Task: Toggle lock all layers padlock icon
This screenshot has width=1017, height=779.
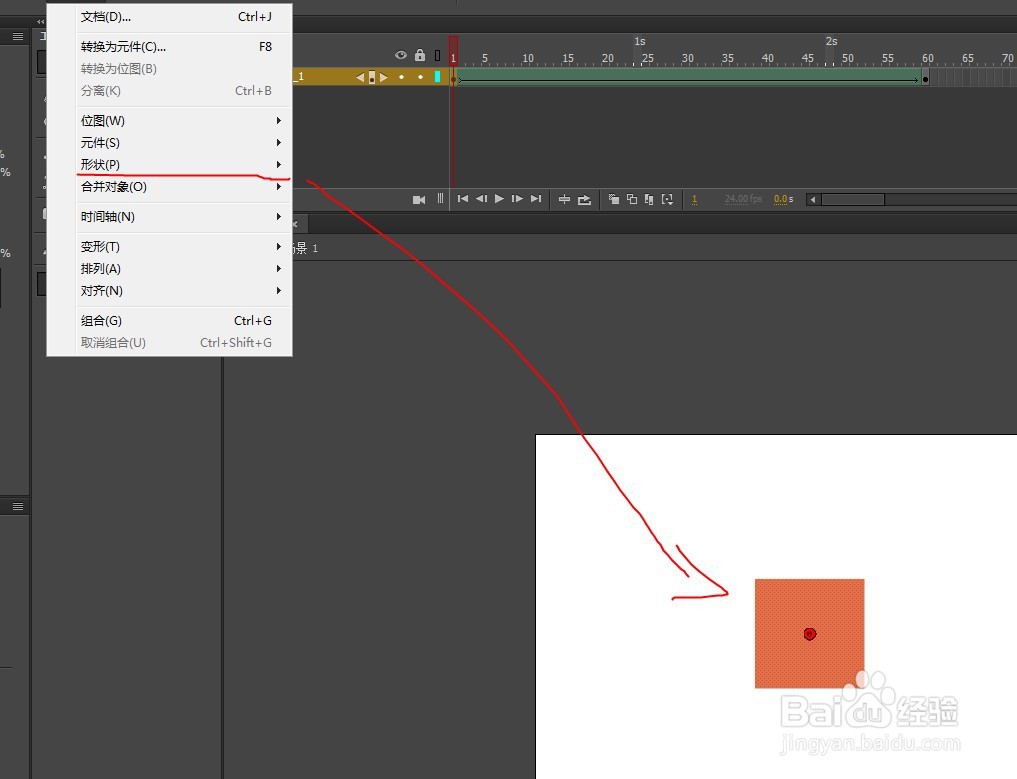Action: point(420,55)
